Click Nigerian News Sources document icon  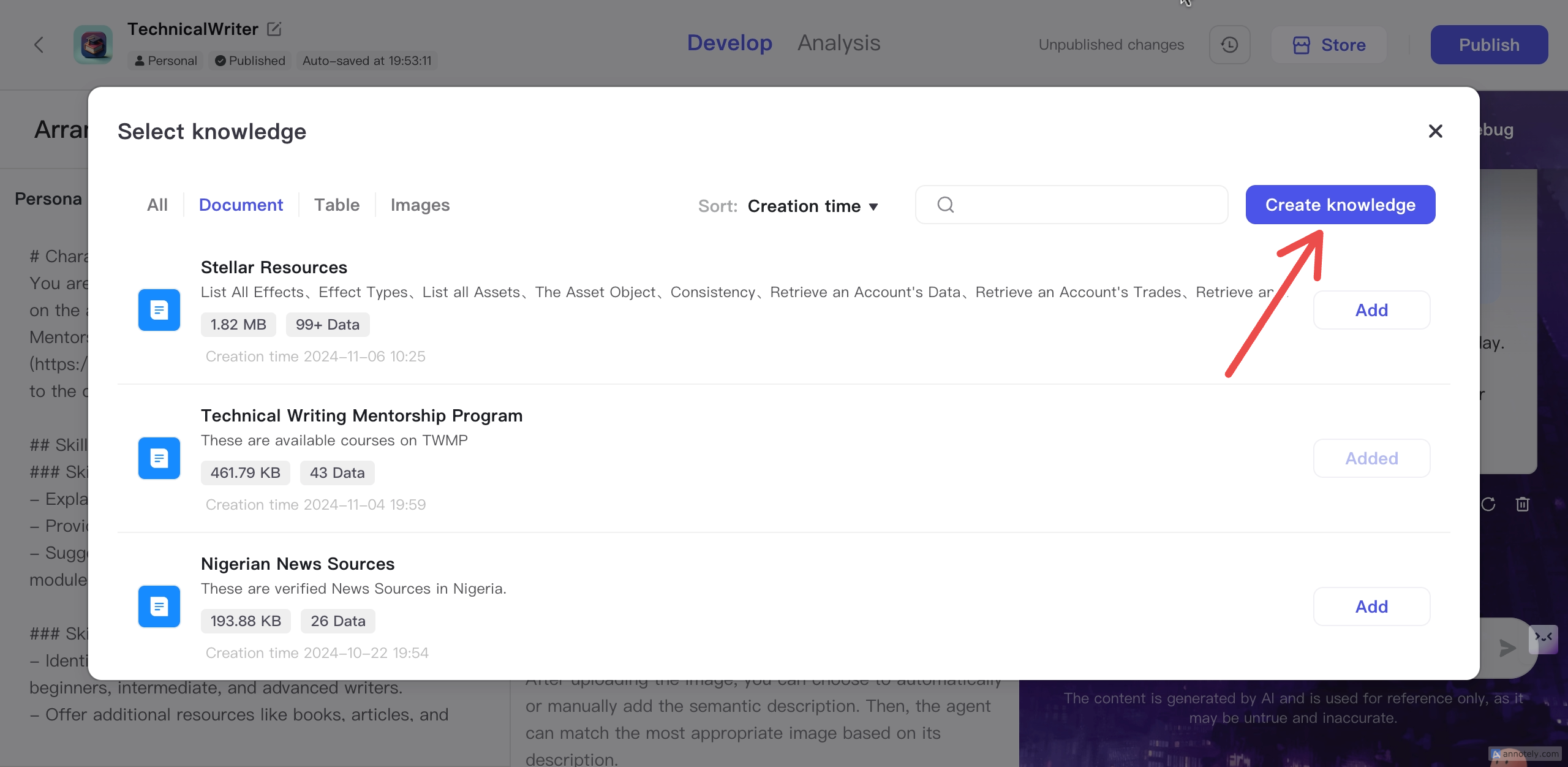coord(159,606)
